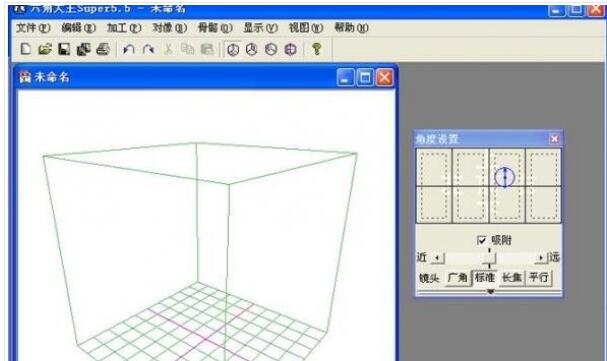The width and height of the screenshot is (607, 361).
Task: Cut selection with the scissors icon
Action: click(168, 49)
